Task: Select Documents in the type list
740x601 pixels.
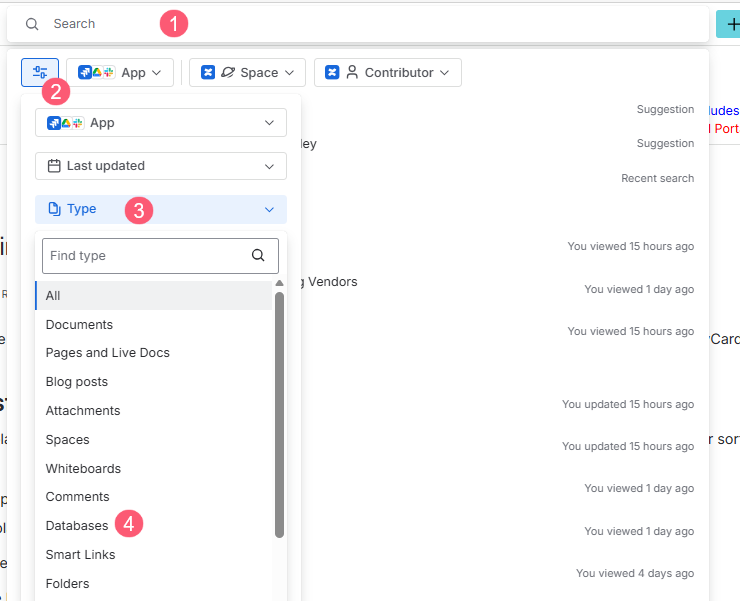Action: pos(154,324)
